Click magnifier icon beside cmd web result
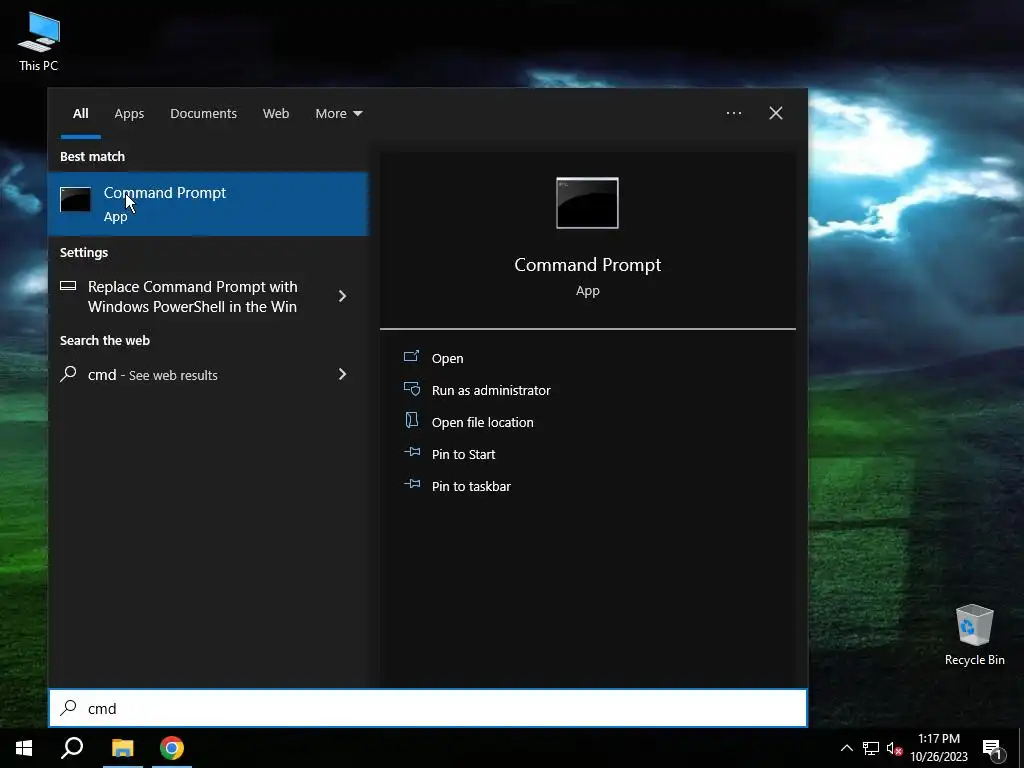The width and height of the screenshot is (1024, 768). (x=68, y=374)
